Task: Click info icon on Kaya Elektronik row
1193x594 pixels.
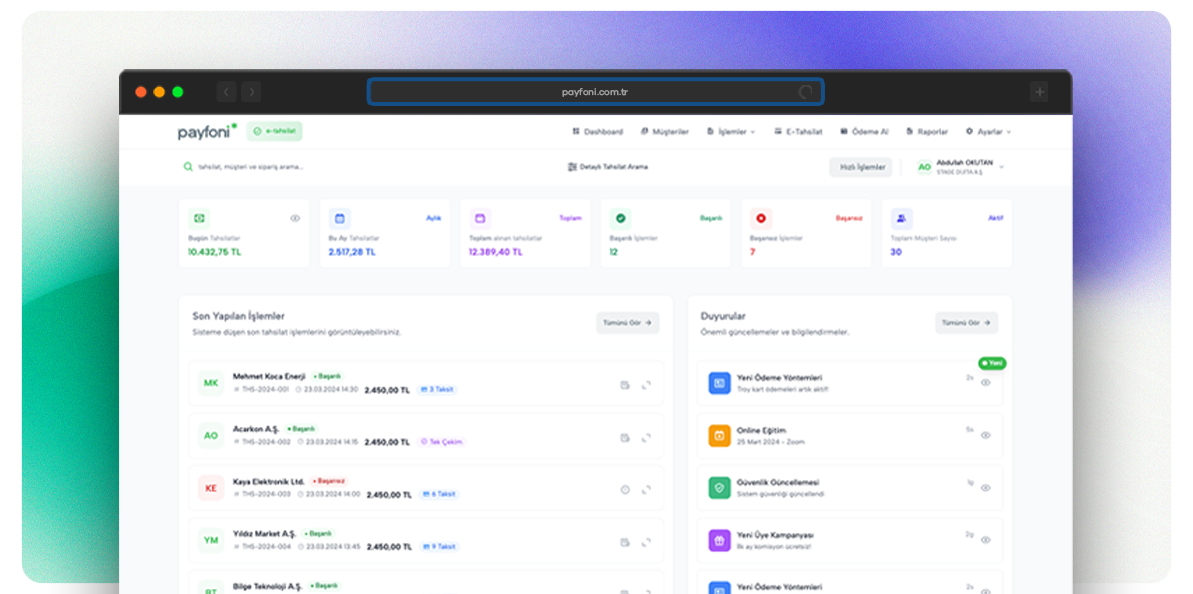Action: [625, 490]
